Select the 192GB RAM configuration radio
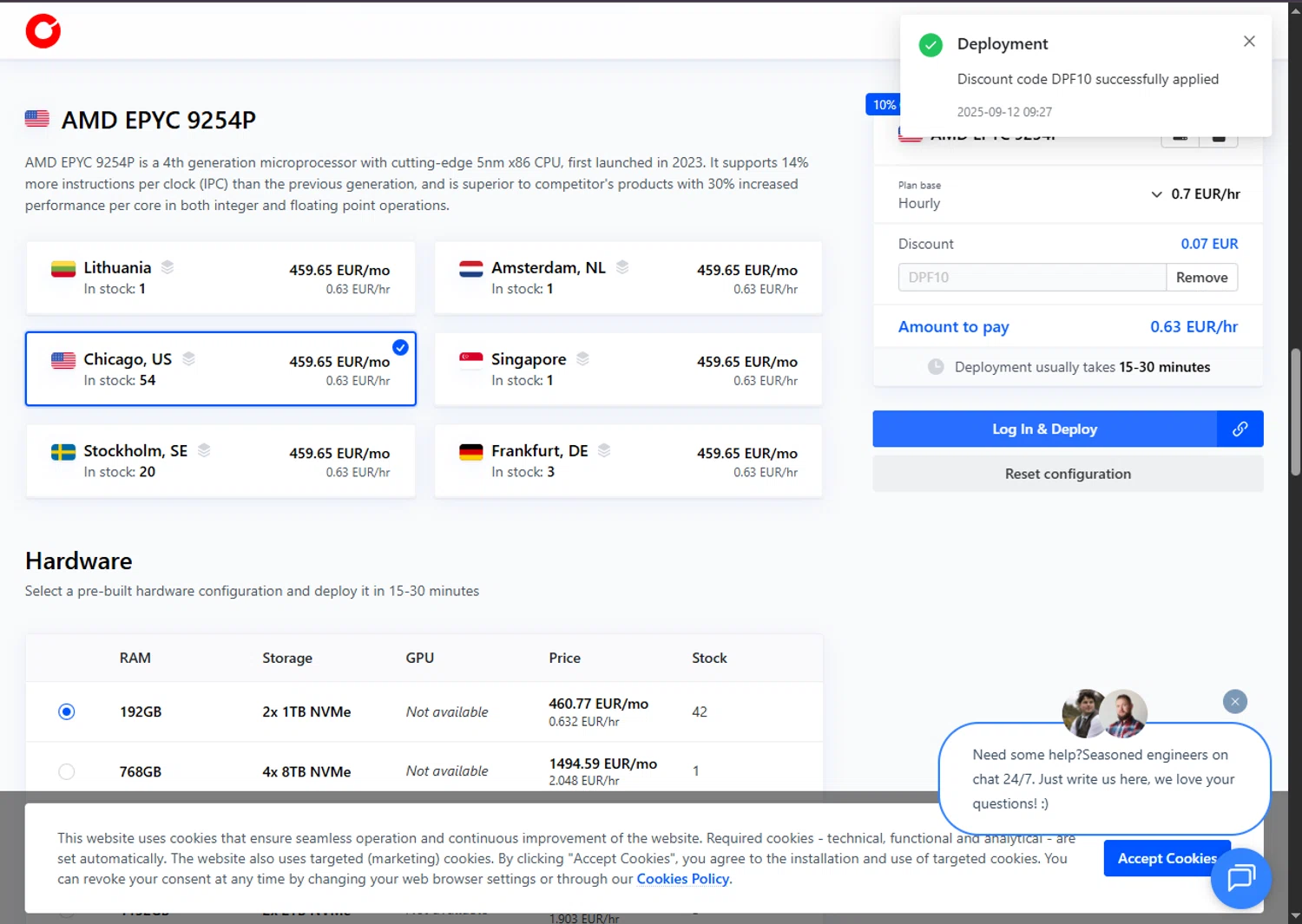Viewport: 1302px width, 924px height. tap(67, 711)
